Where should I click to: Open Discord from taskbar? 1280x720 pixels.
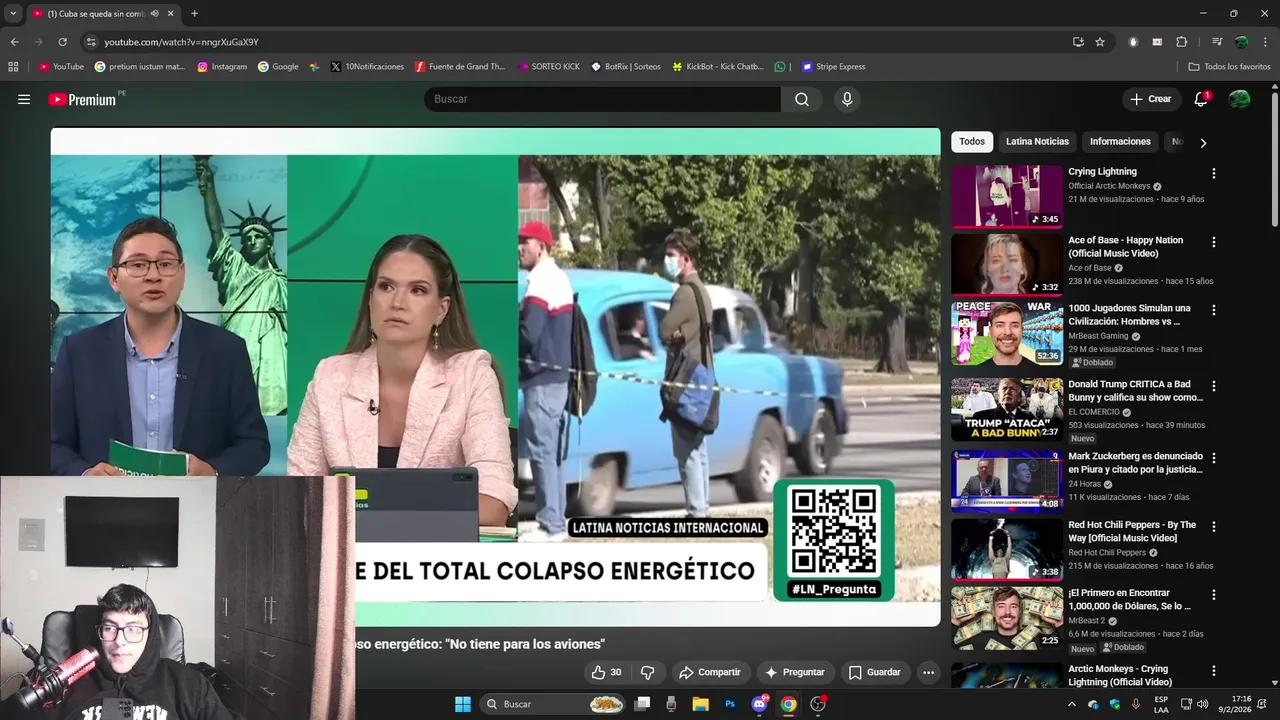pyautogui.click(x=759, y=704)
